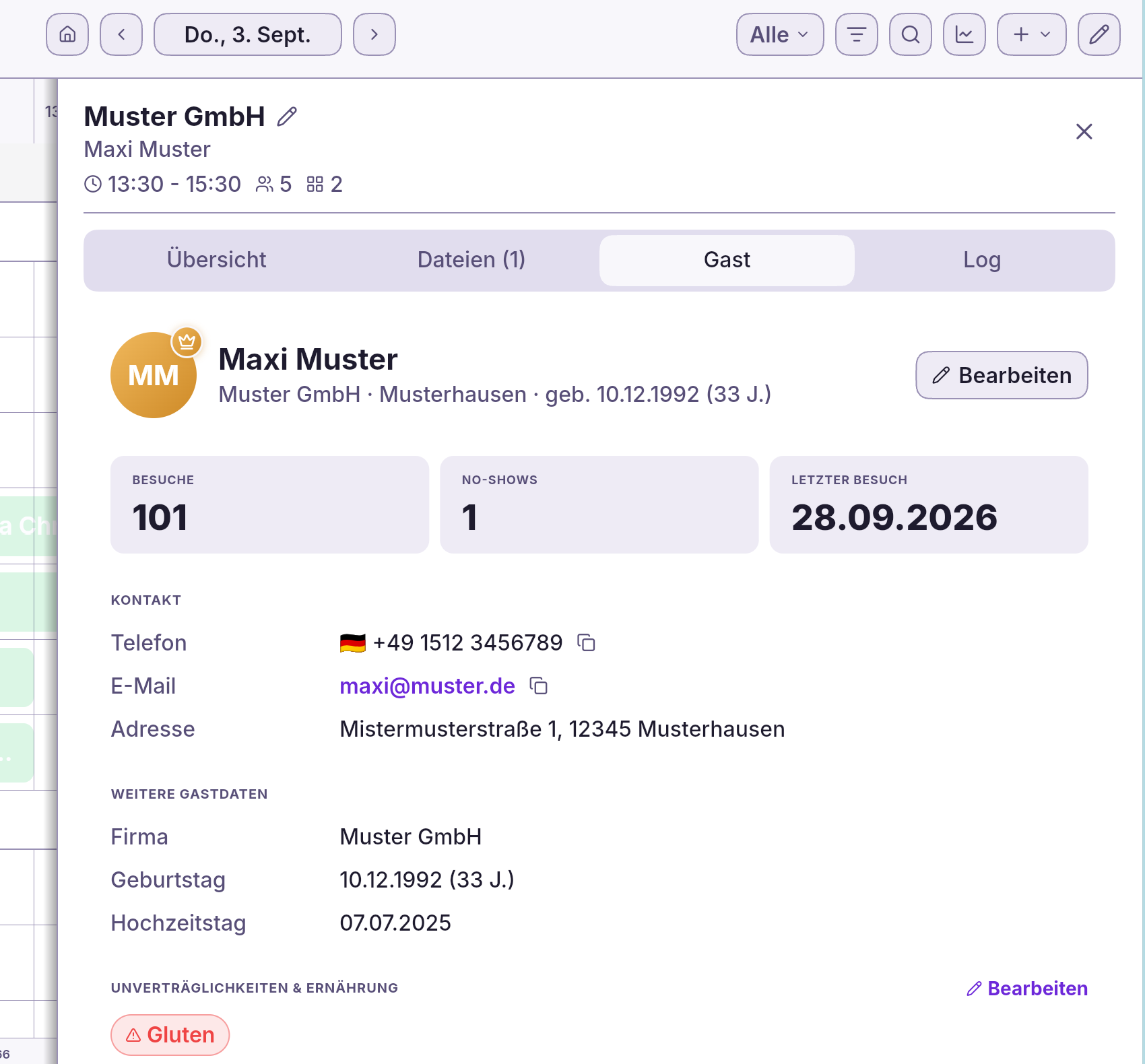1145x1064 pixels.
Task: Show the statistics chart icon
Action: click(x=964, y=34)
